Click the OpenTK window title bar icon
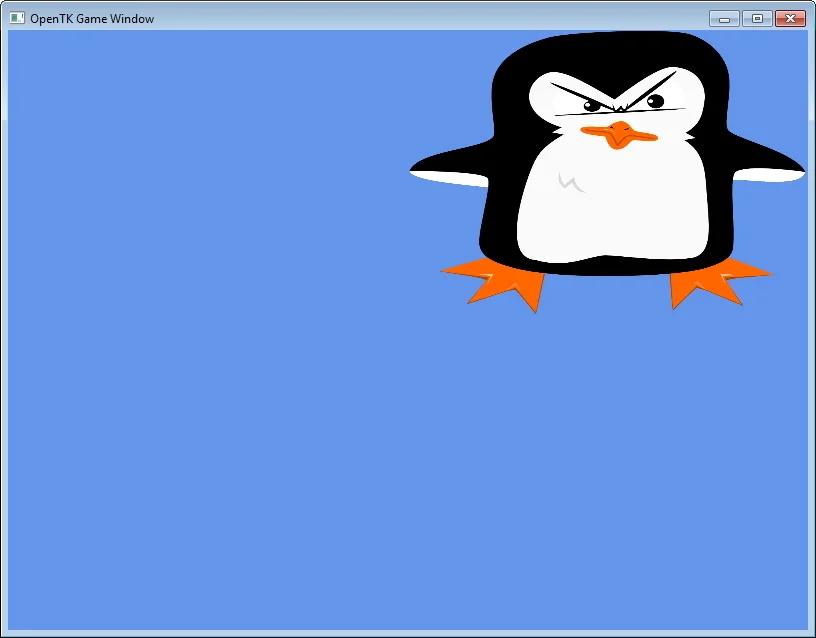The height and width of the screenshot is (638, 816). point(17,18)
